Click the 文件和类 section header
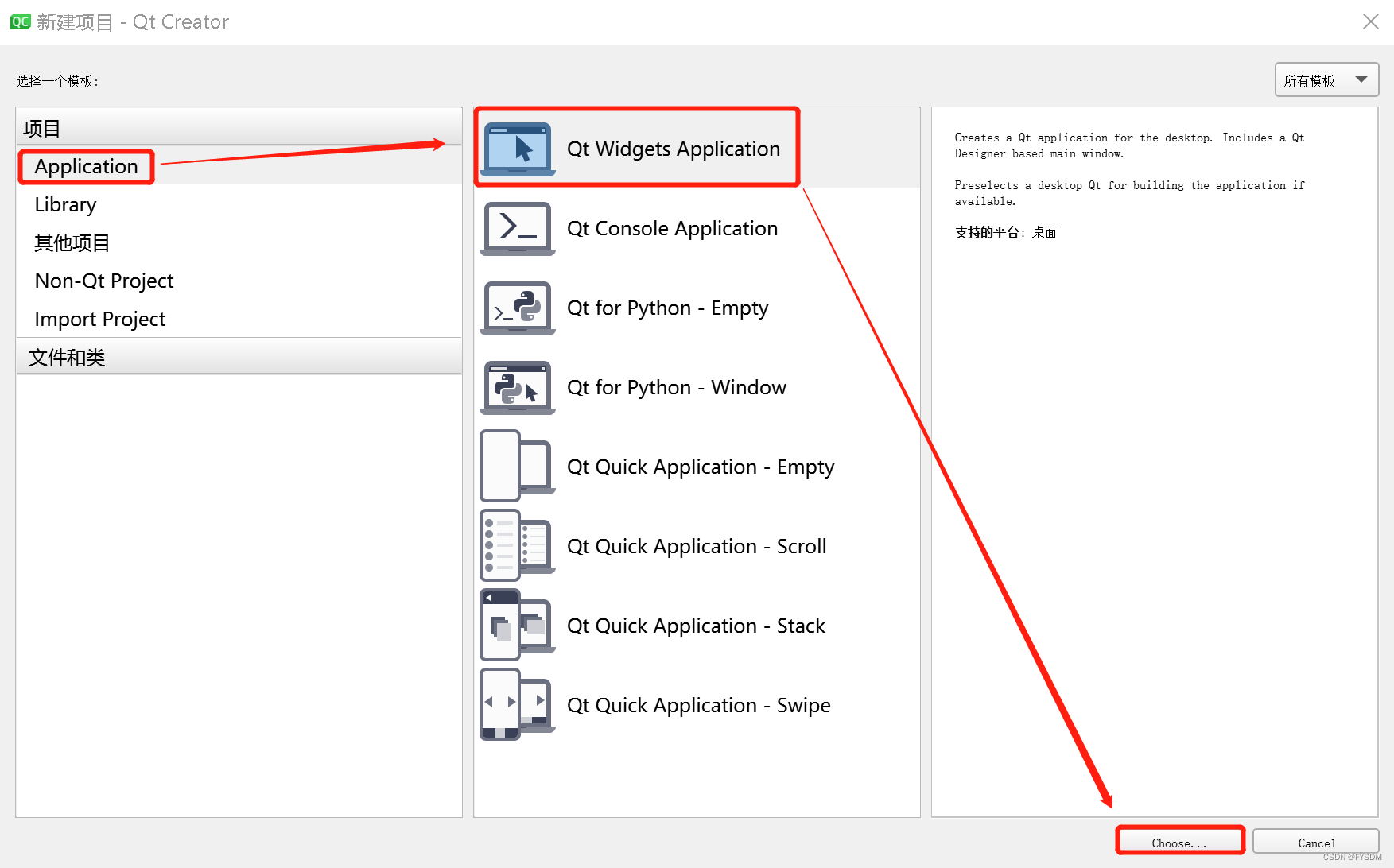The width and height of the screenshot is (1394, 868). (x=239, y=357)
